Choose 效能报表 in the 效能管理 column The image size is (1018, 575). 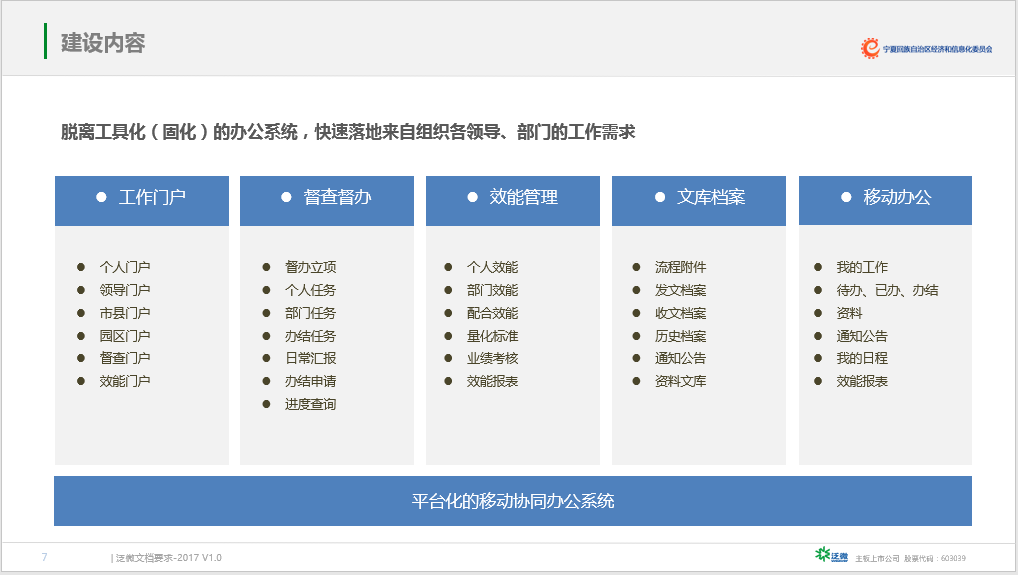(492, 381)
